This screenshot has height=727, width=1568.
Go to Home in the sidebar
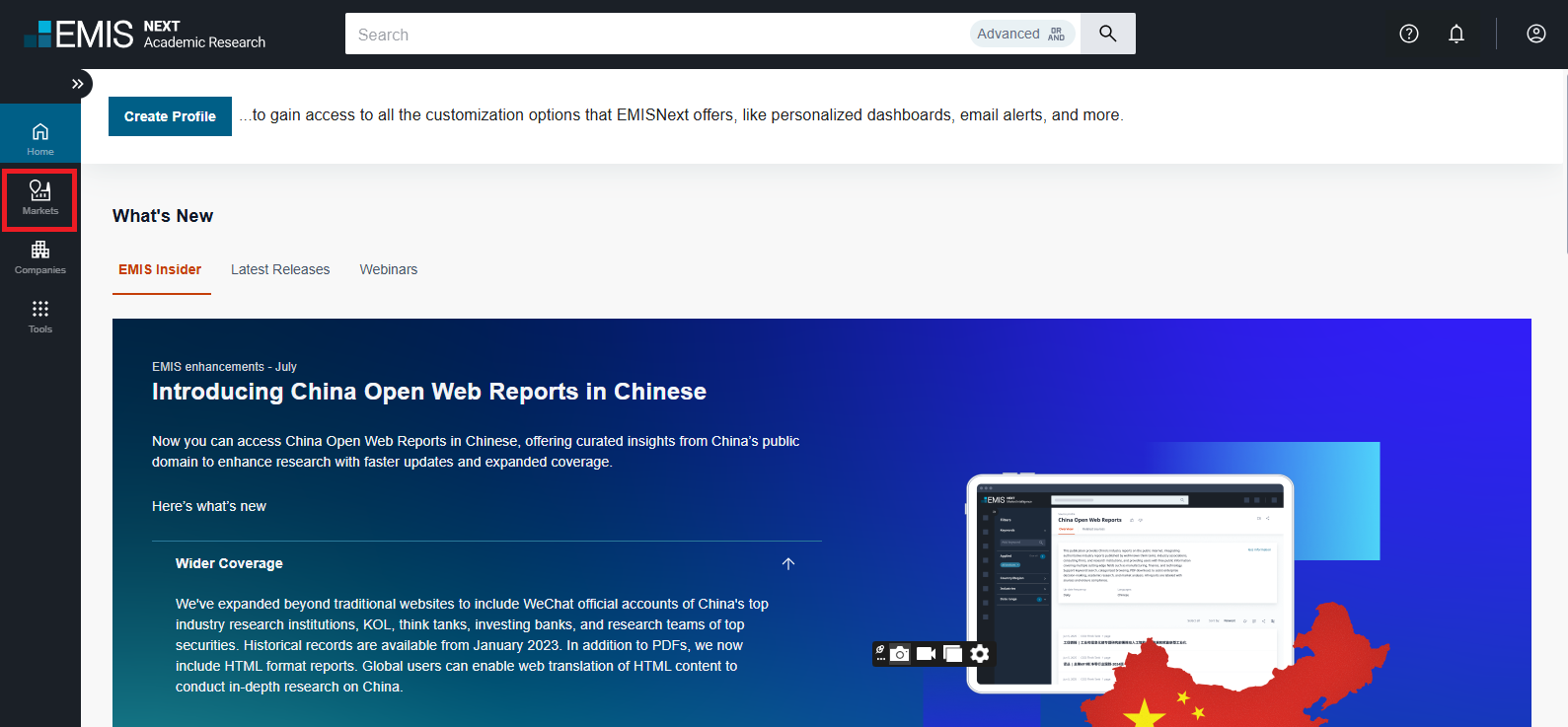tap(39, 139)
